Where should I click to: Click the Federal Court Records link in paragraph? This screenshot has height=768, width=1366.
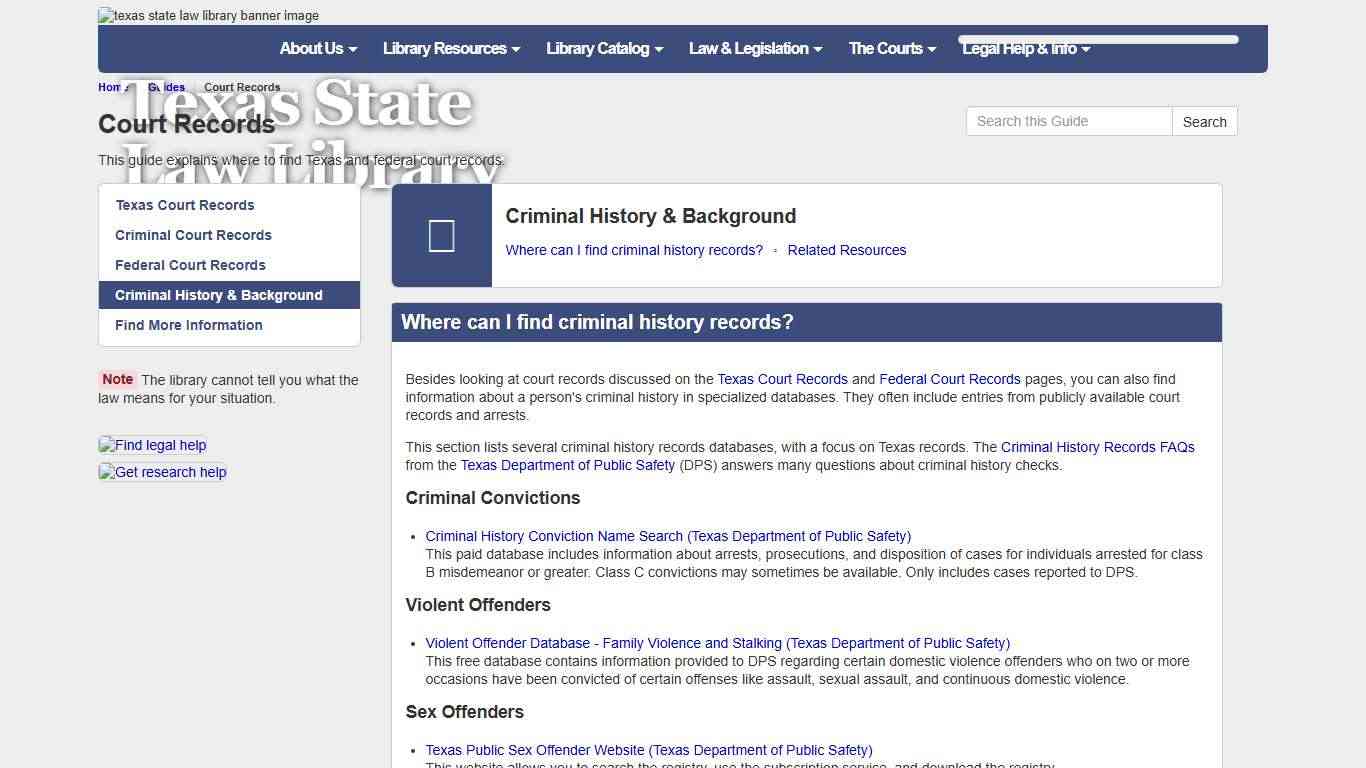point(949,379)
